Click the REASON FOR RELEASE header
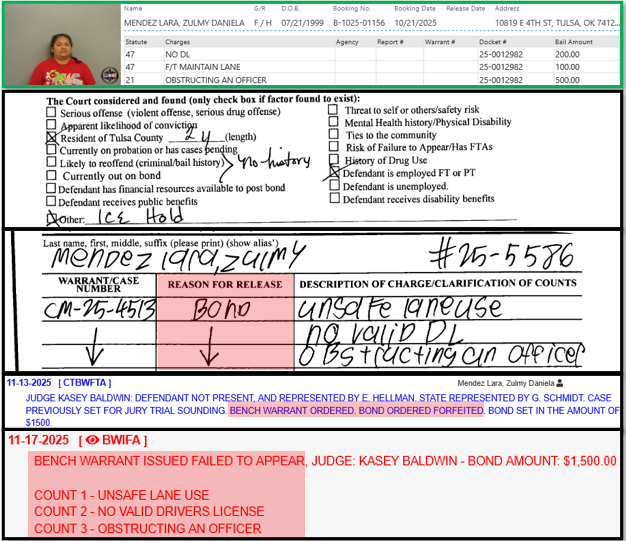This screenshot has width=626, height=541. click(225, 284)
